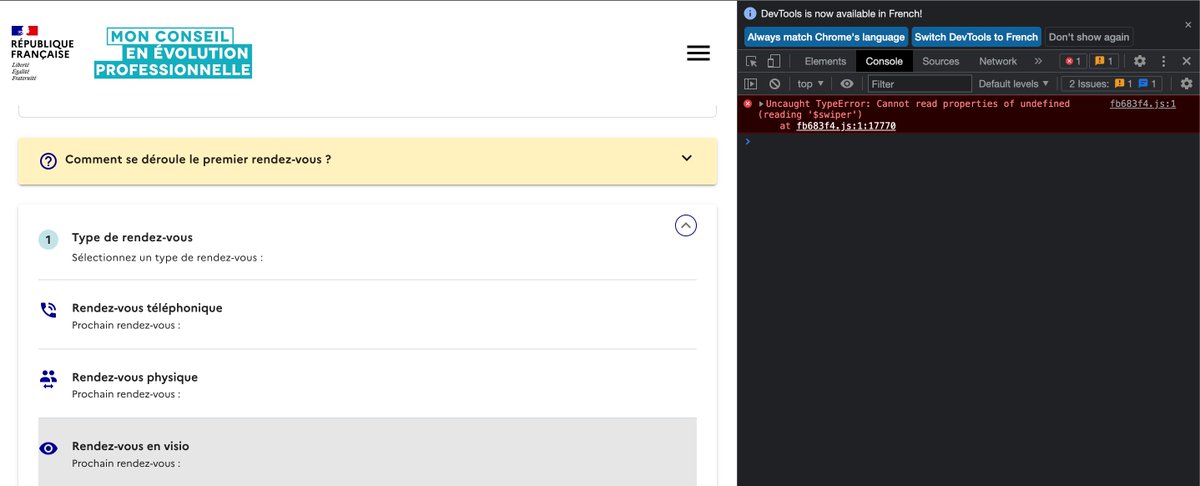
Task: Expand the 'Comment se déroule le premier rendez-vous' chevron
Action: [x=686, y=158]
